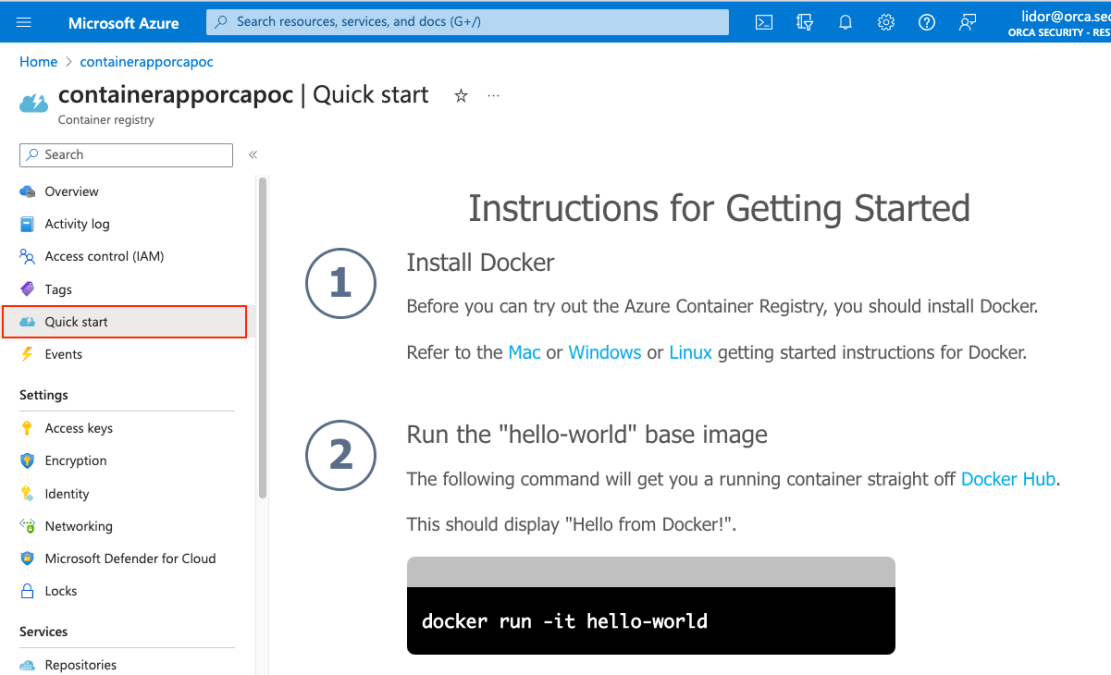Open the Mac Docker instructions link
Viewport: 1111px width, 675px height.
click(524, 352)
